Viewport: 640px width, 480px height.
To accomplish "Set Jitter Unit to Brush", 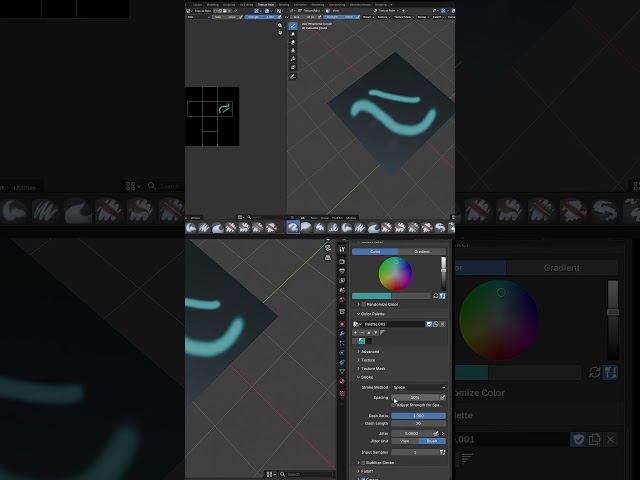I will coord(432,441).
